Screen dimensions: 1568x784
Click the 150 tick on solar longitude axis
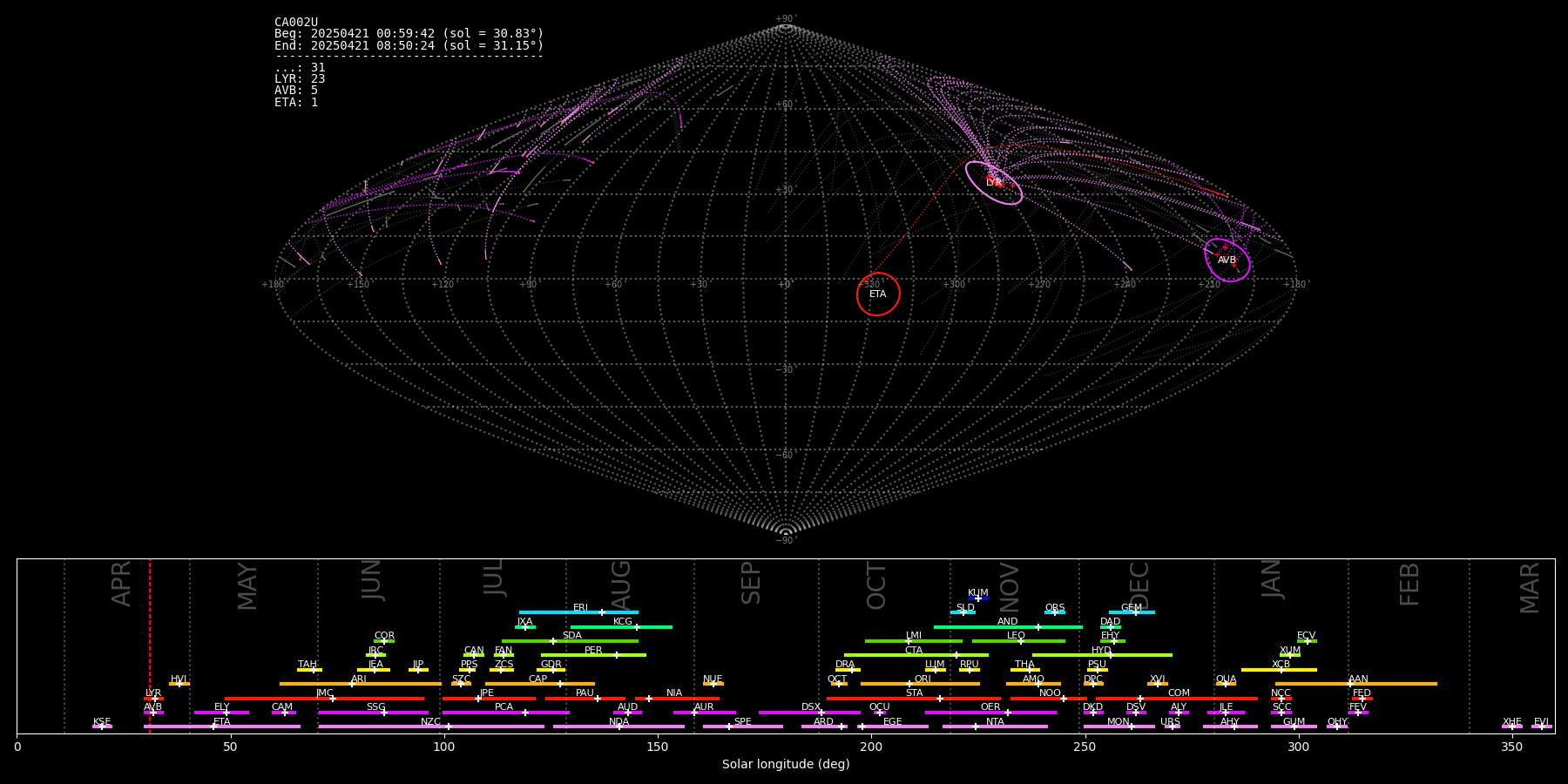(x=658, y=747)
